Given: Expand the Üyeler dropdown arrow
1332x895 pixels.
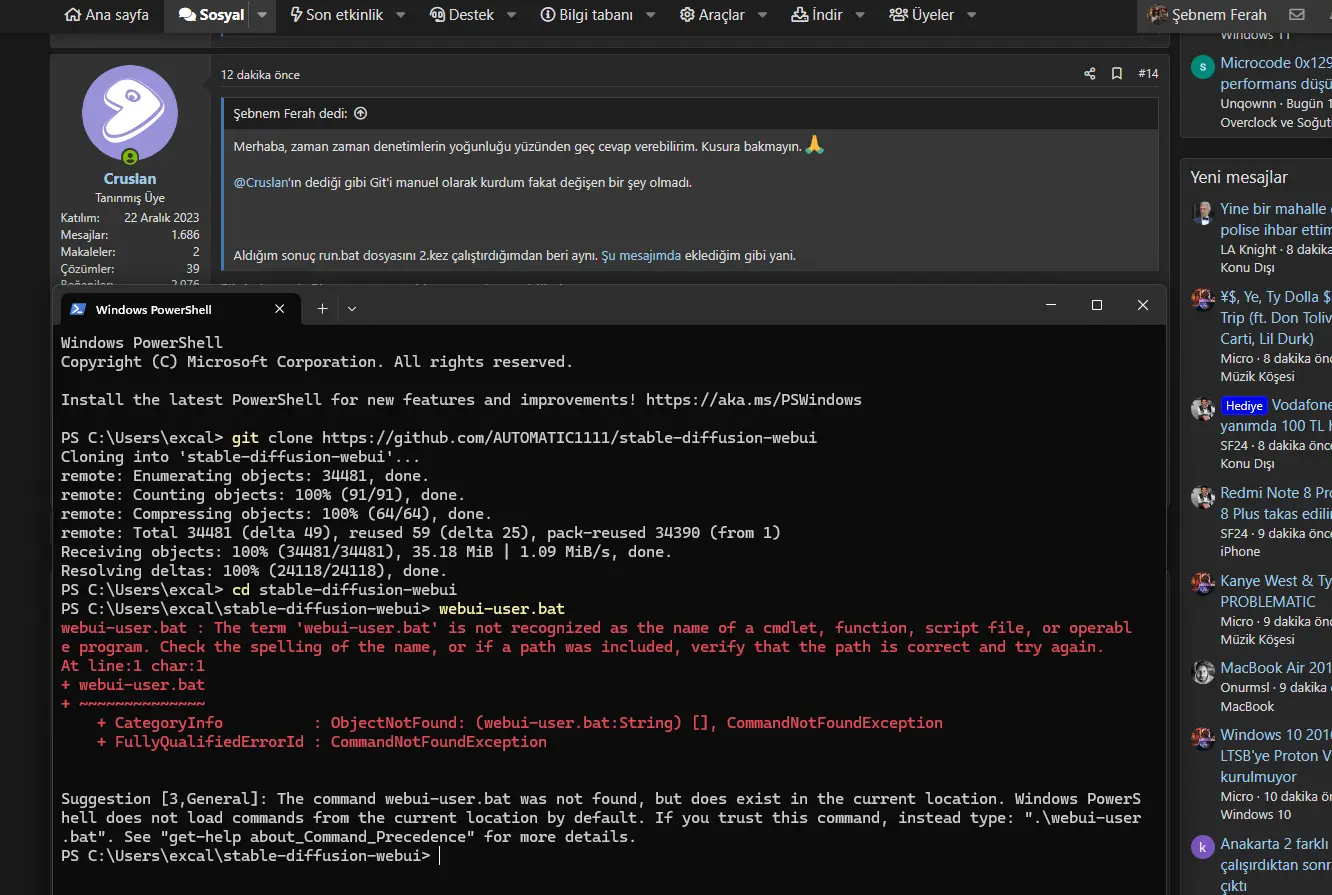Looking at the screenshot, I should pyautogui.click(x=971, y=15).
